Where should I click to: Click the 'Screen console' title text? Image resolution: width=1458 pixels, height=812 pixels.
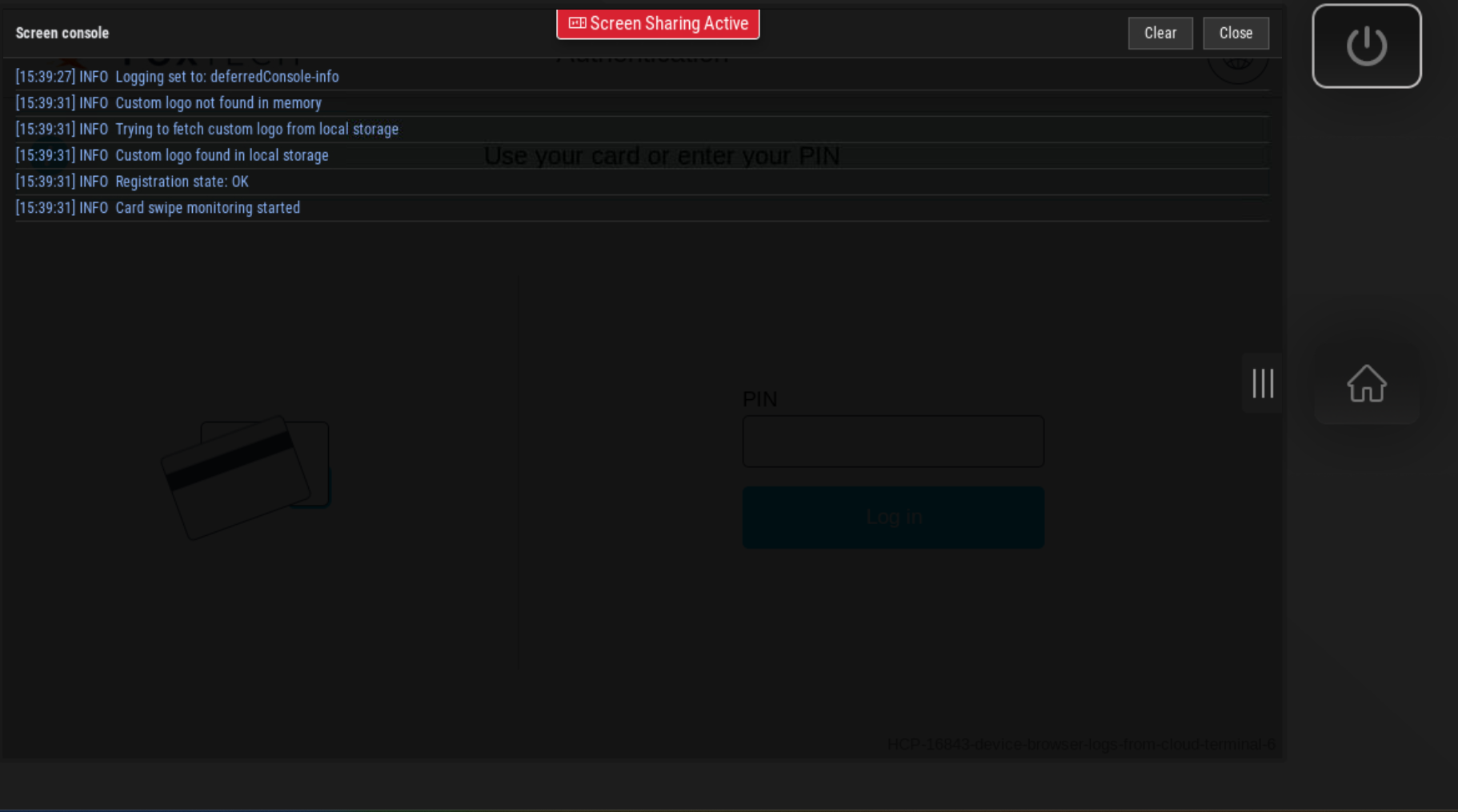point(62,33)
